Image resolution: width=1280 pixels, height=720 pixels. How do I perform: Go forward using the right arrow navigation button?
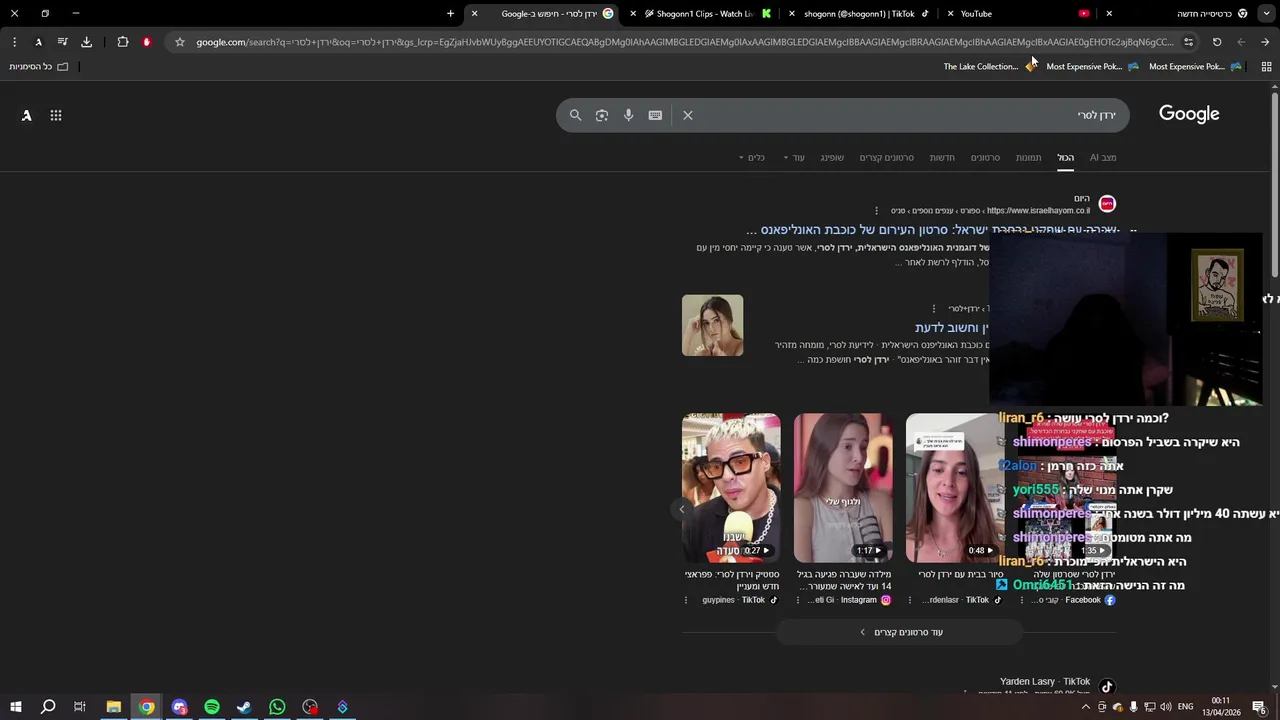point(1265,42)
